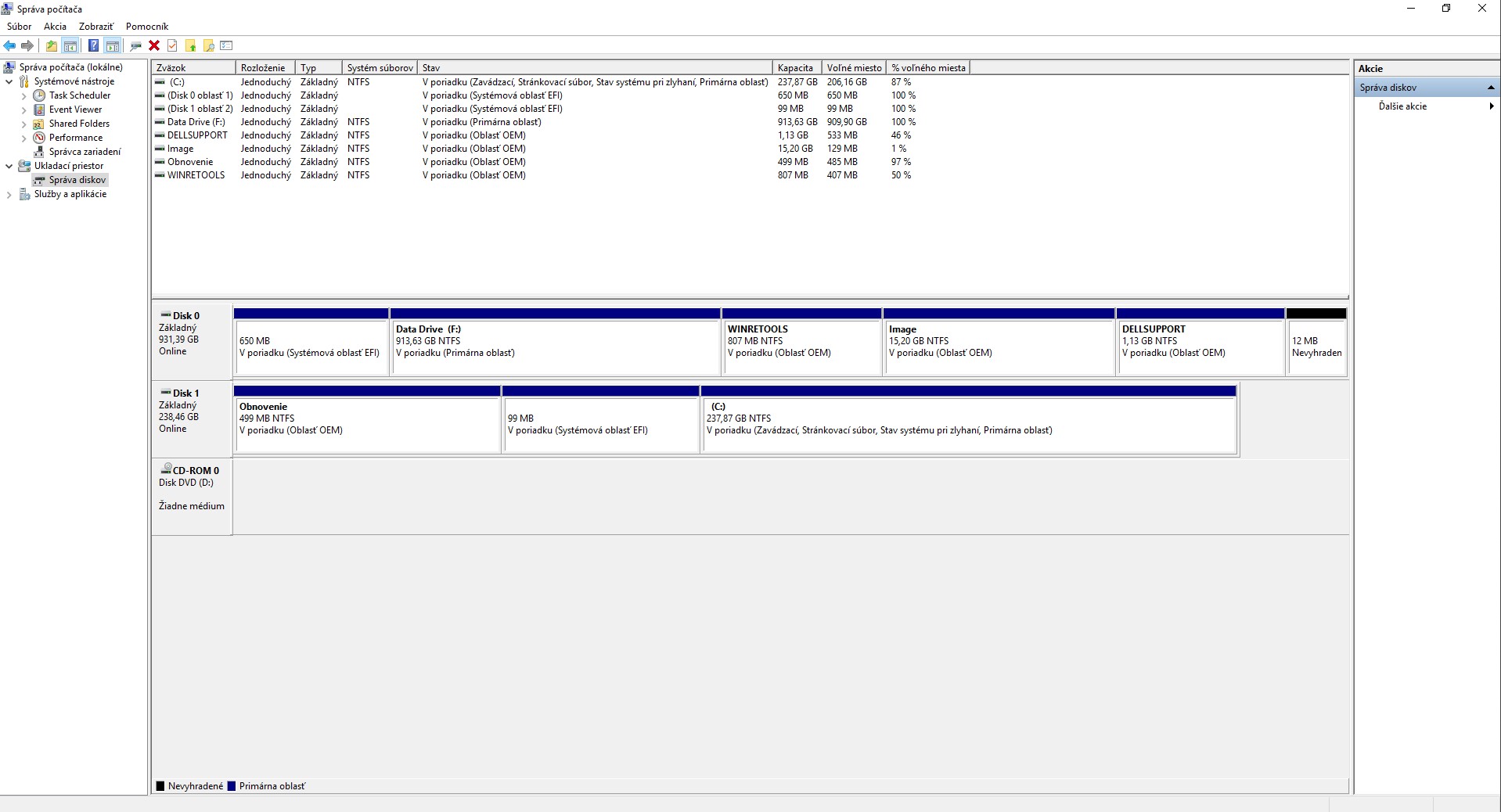Expand the Task Scheduler tree node
The width and height of the screenshot is (1501, 812).
pos(23,96)
